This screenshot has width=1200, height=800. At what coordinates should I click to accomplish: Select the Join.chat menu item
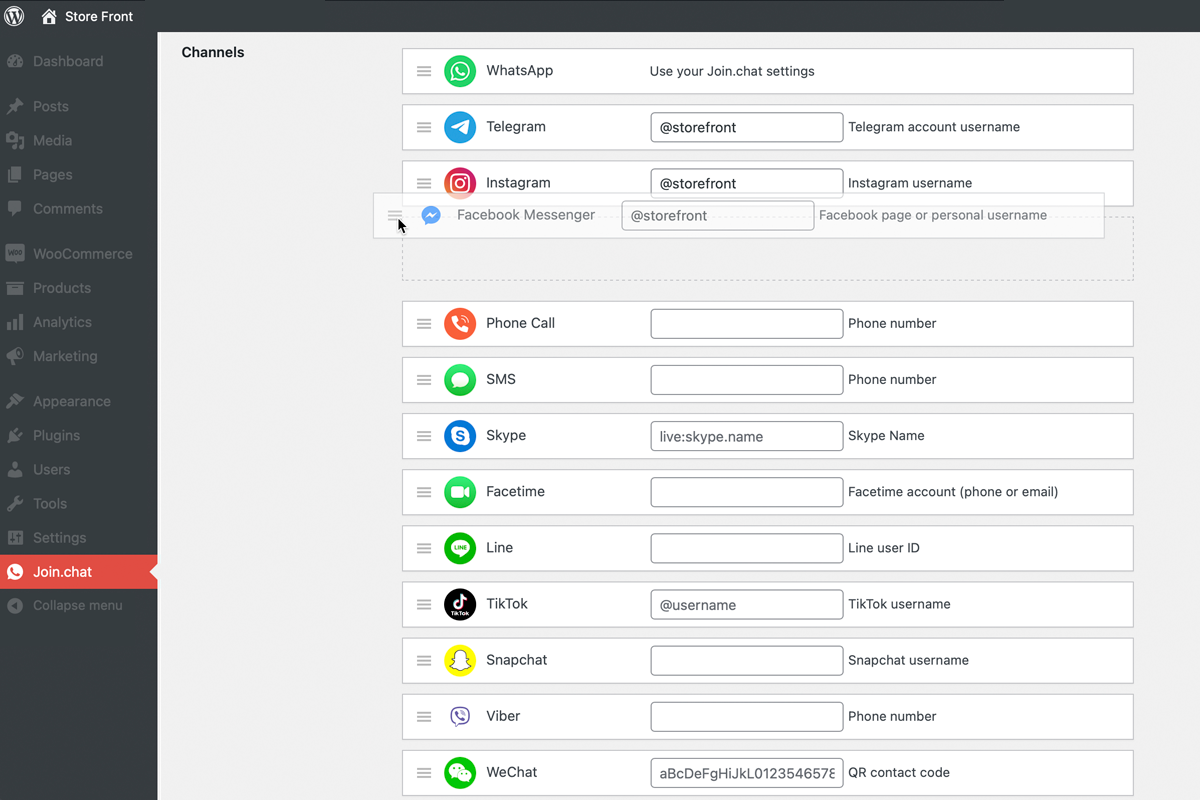78,572
